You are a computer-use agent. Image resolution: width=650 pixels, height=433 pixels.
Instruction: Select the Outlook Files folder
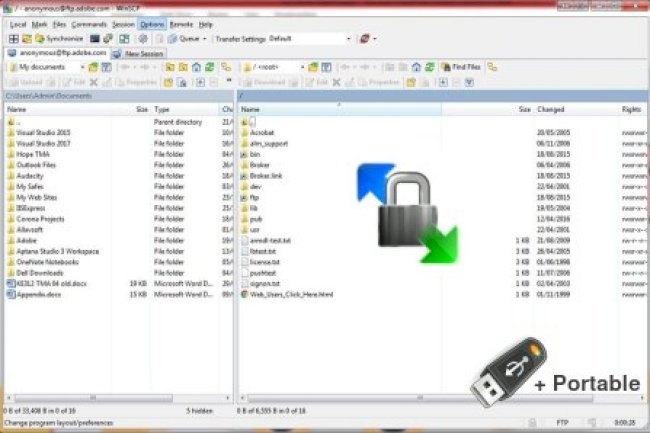36,165
